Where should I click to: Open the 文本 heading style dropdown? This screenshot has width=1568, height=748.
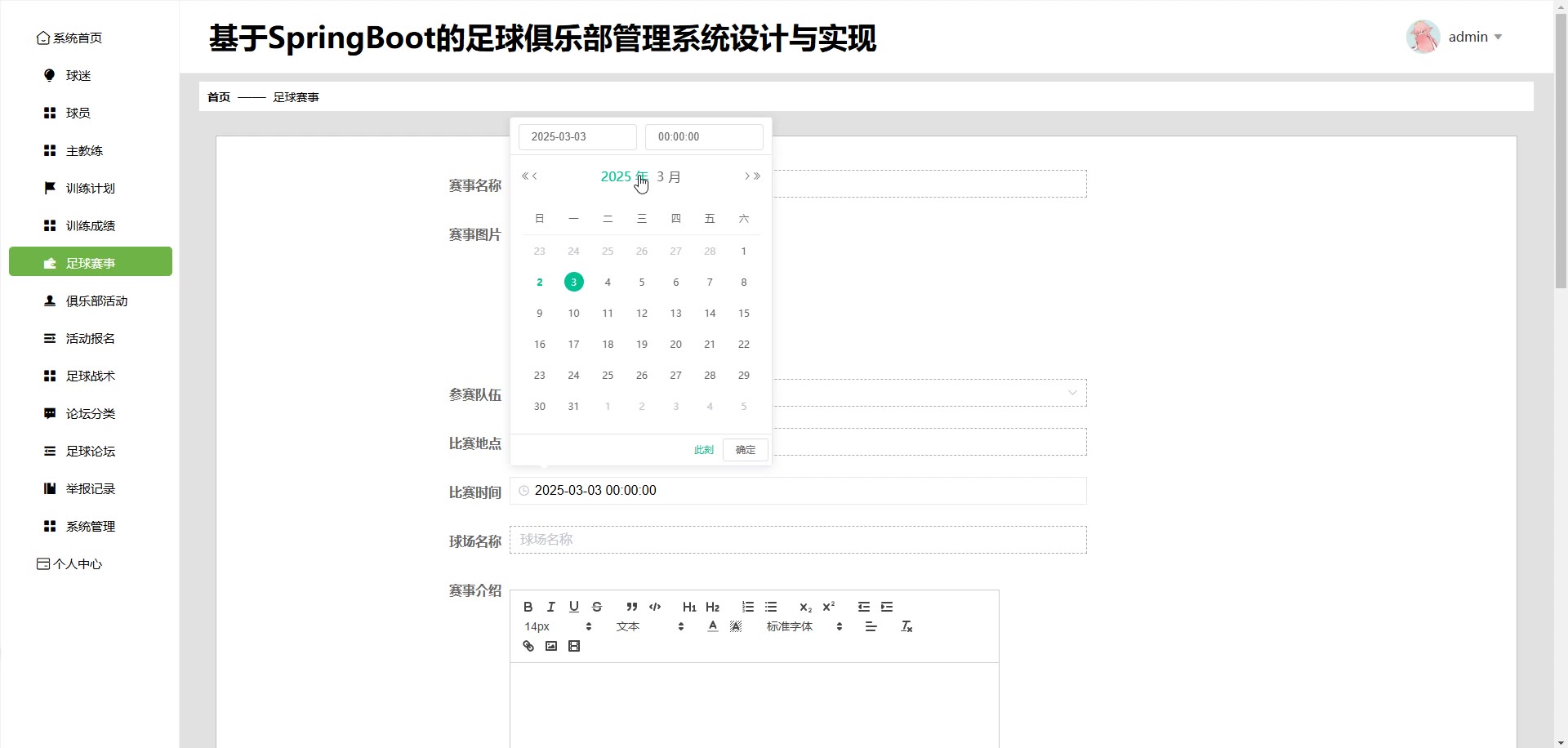coord(650,626)
